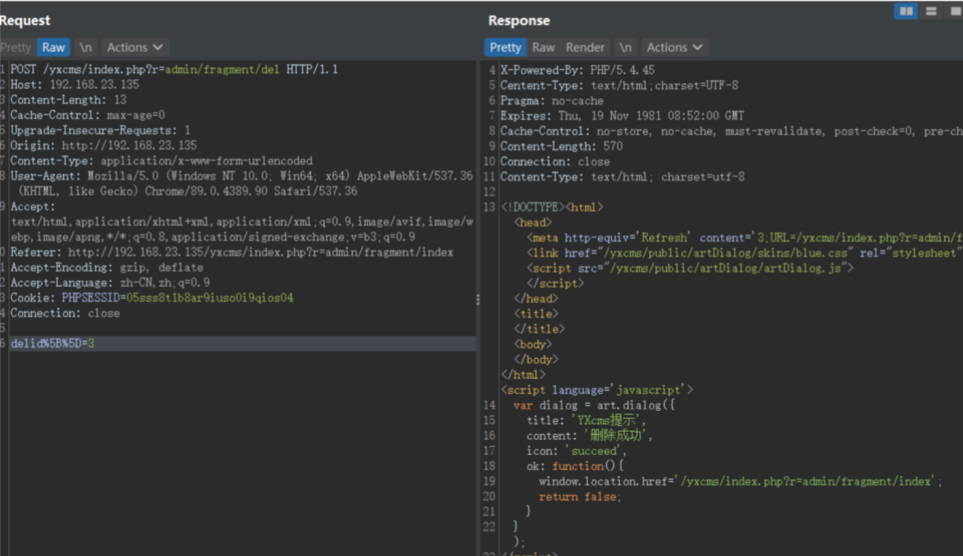Screen dimensions: 963x556
Task: Click the Upgrade-Insecure-Requests header line
Action: click(x=100, y=130)
